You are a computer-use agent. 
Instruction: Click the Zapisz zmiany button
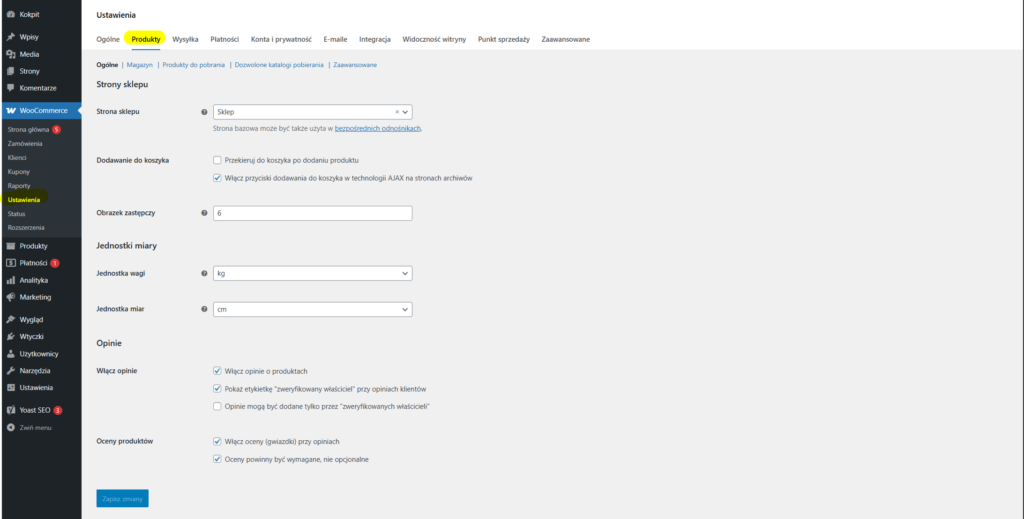click(x=122, y=498)
